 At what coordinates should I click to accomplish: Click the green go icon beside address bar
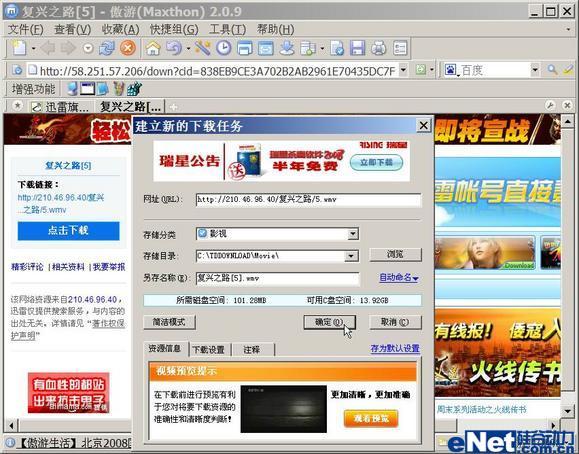(x=421, y=69)
